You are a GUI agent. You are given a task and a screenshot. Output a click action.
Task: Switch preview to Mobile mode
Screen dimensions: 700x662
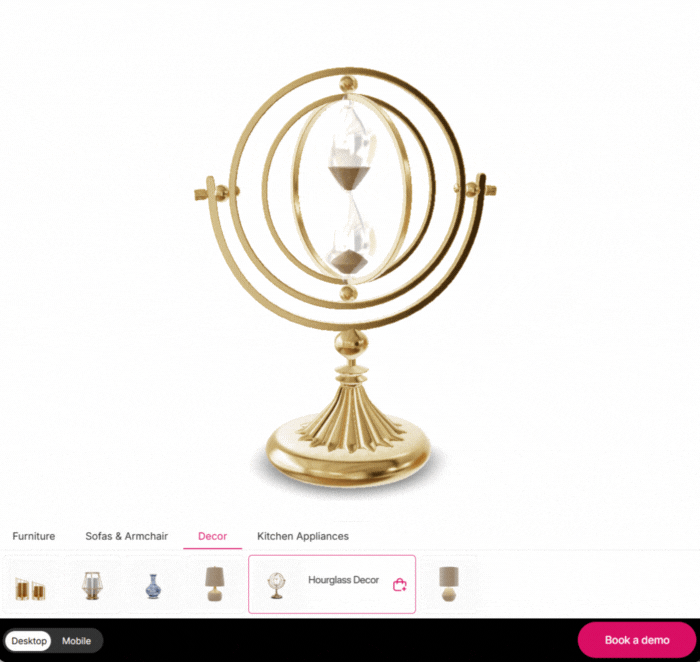(76, 641)
